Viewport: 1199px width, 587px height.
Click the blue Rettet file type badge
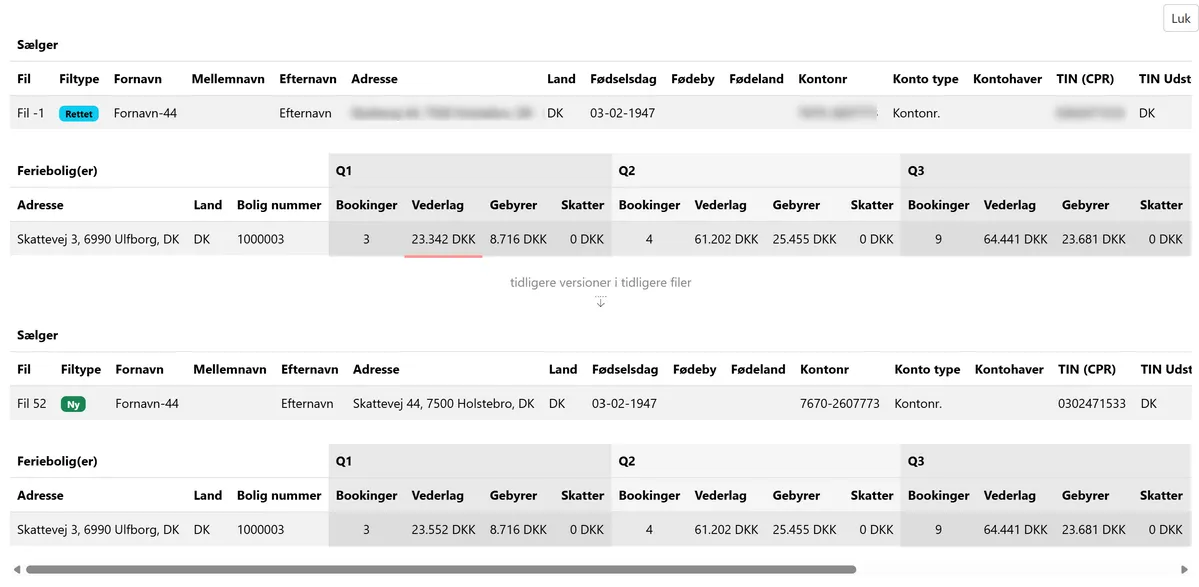[79, 114]
